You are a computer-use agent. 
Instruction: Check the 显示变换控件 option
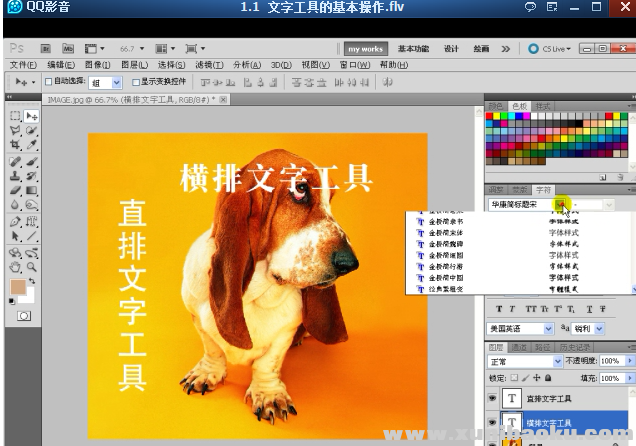136,82
